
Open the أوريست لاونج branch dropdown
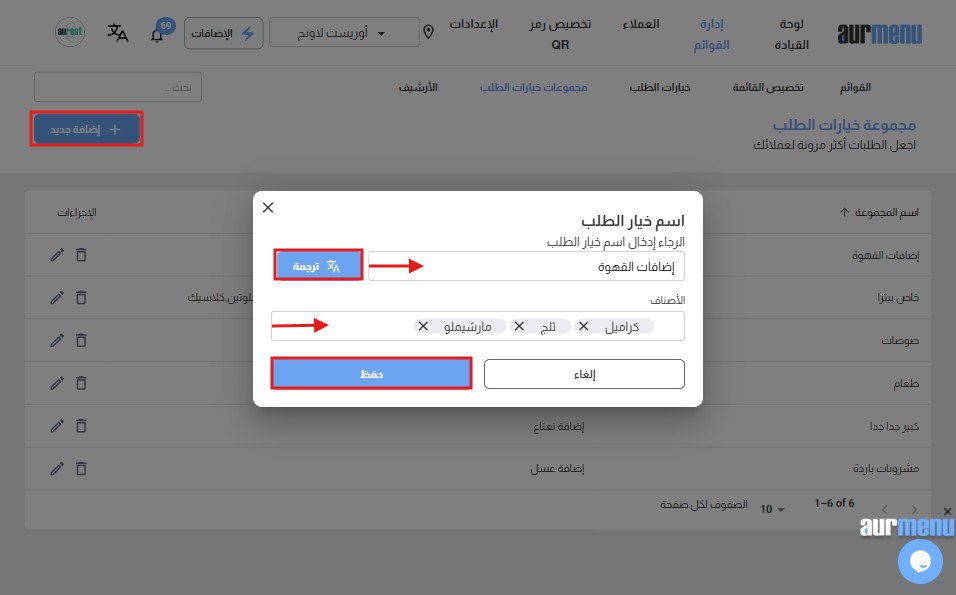pyautogui.click(x=344, y=32)
